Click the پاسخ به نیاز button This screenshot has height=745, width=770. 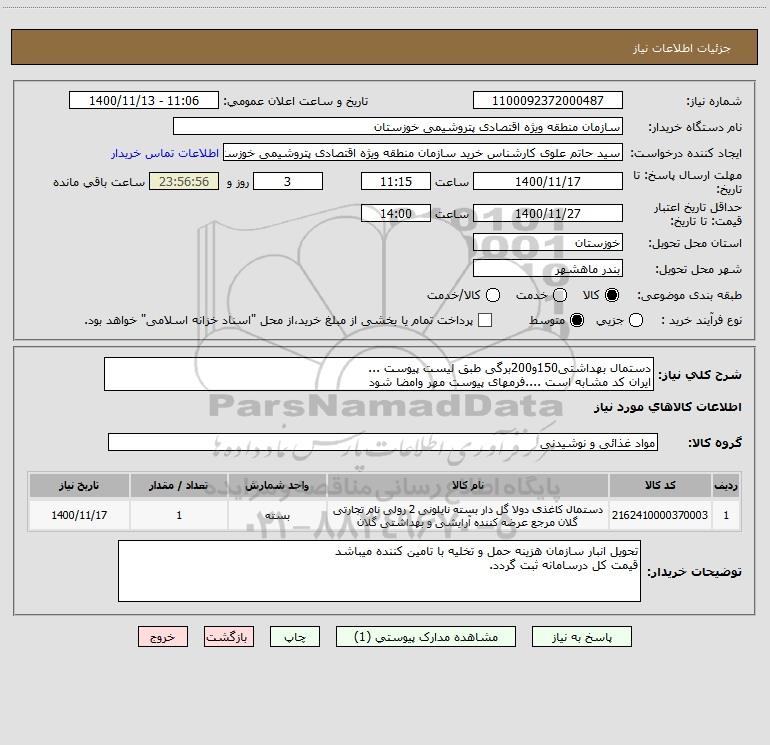(x=581, y=637)
